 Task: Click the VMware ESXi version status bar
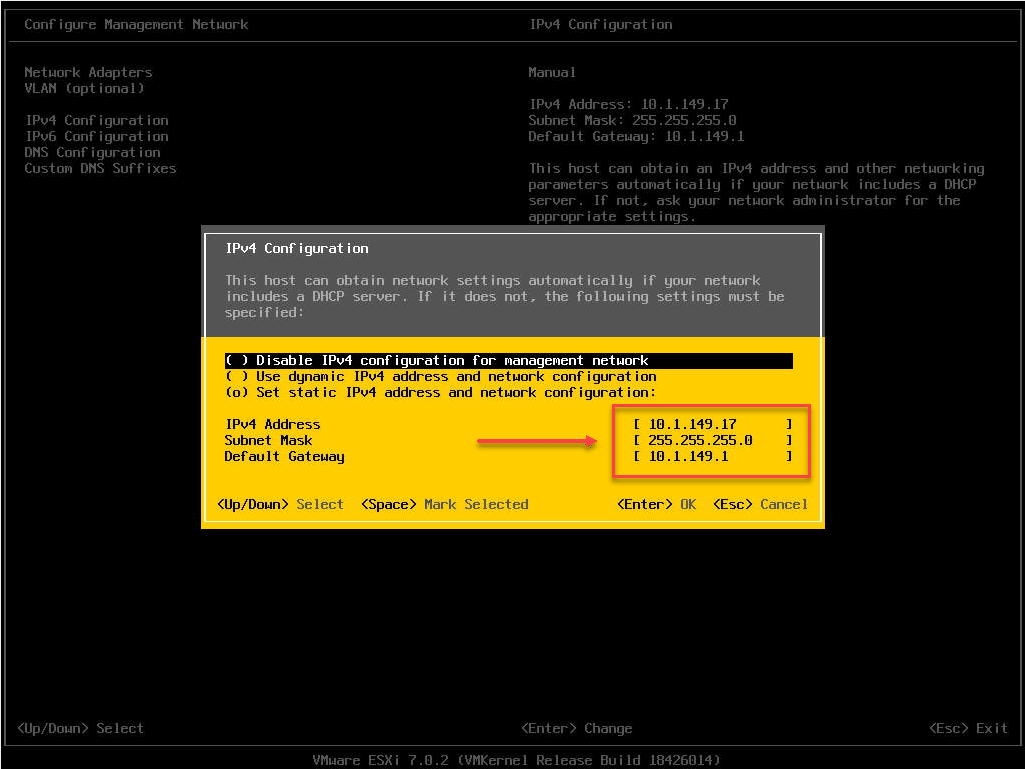pos(512,759)
